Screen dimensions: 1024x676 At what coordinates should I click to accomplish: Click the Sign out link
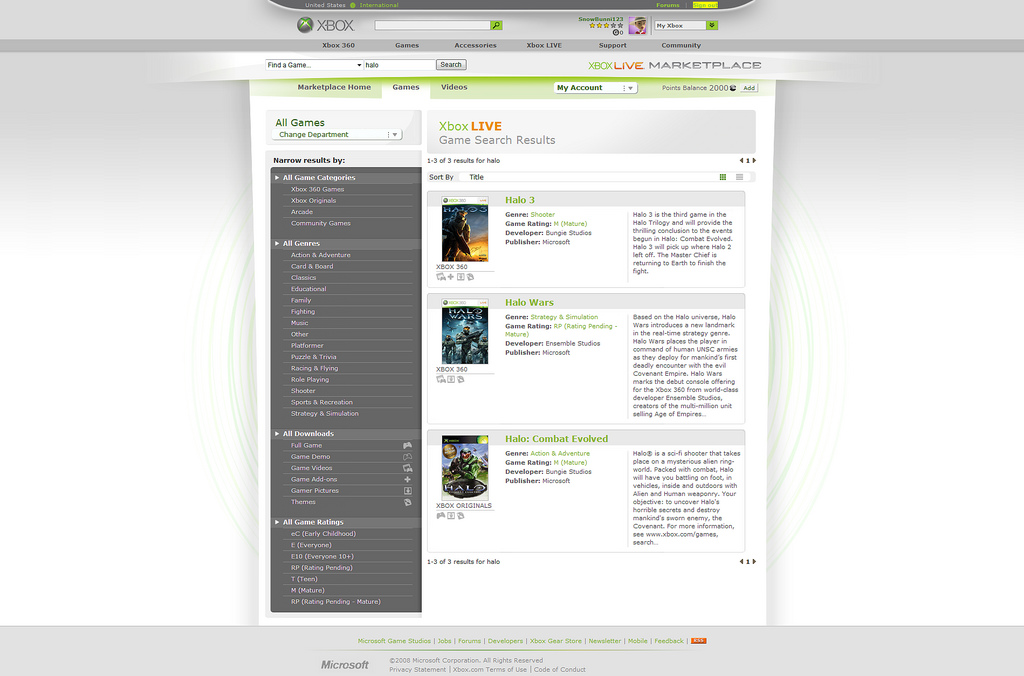(x=705, y=5)
